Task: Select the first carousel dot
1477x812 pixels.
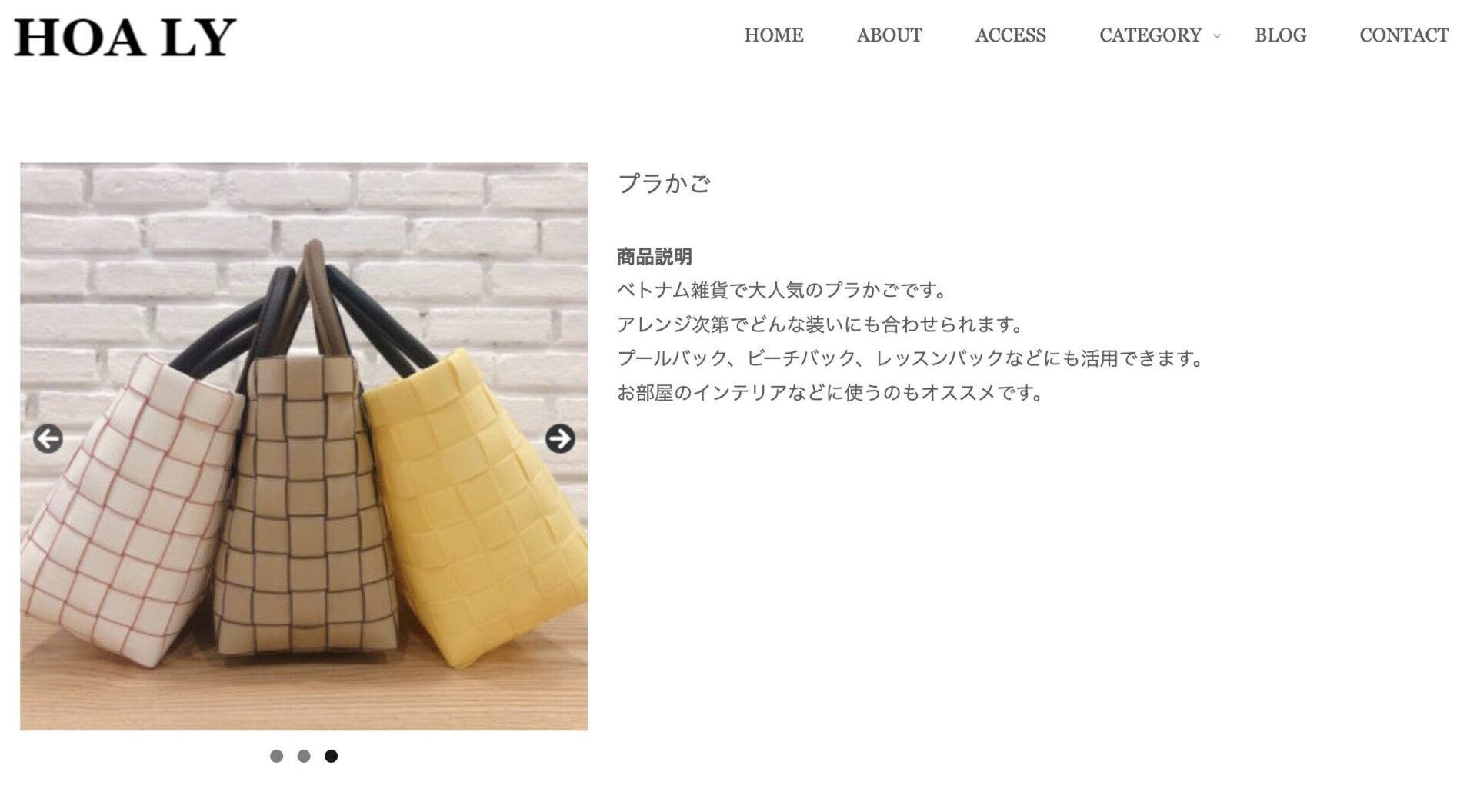Action: coord(277,756)
